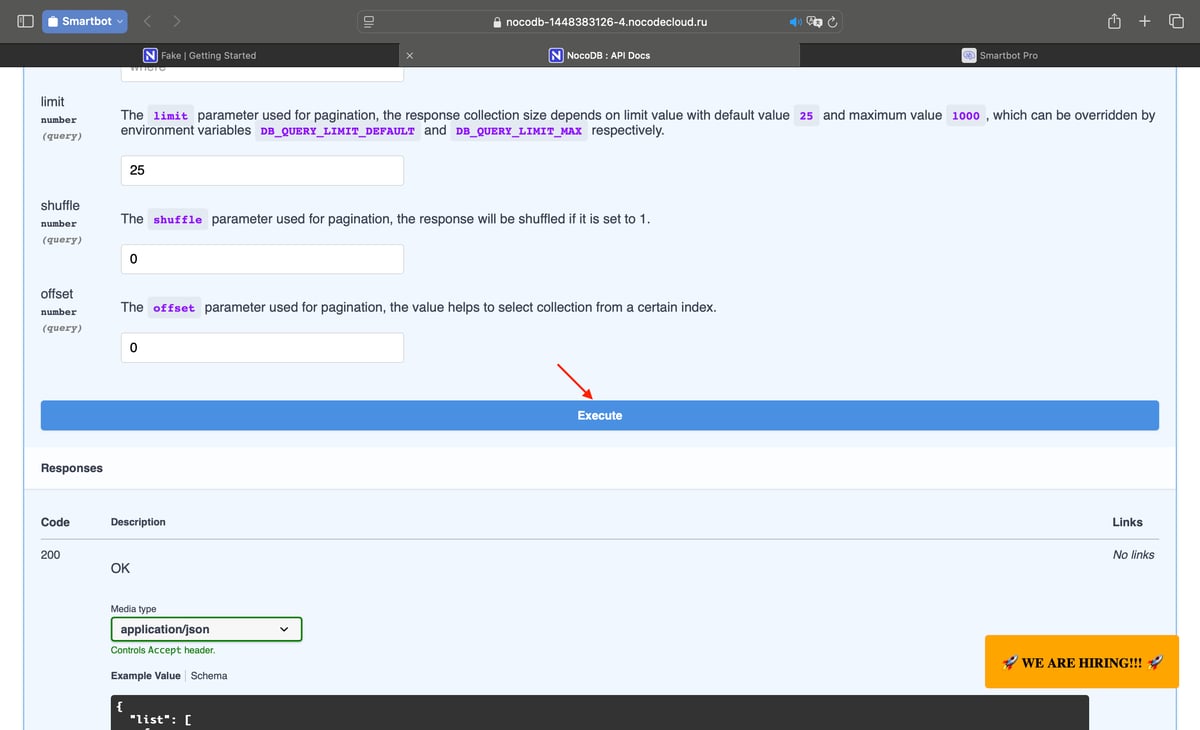Image resolution: width=1200 pixels, height=730 pixels.
Task: Click the translate page icon
Action: pyautogui.click(x=814, y=21)
